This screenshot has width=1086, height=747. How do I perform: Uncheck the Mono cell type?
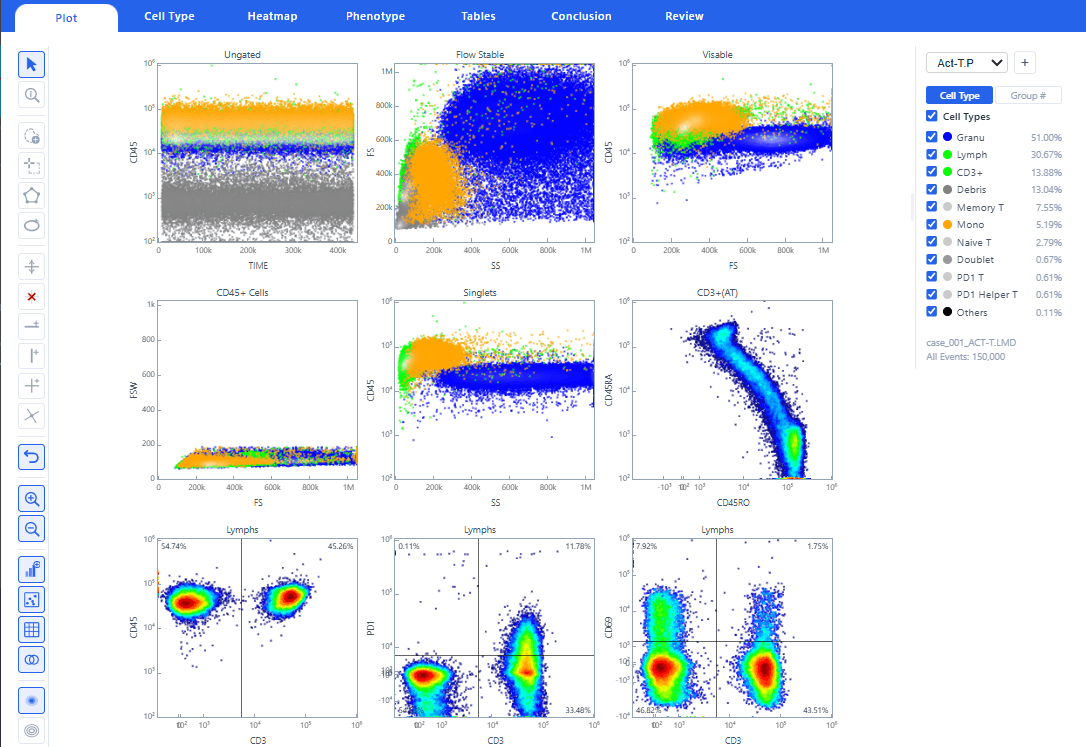[932, 224]
